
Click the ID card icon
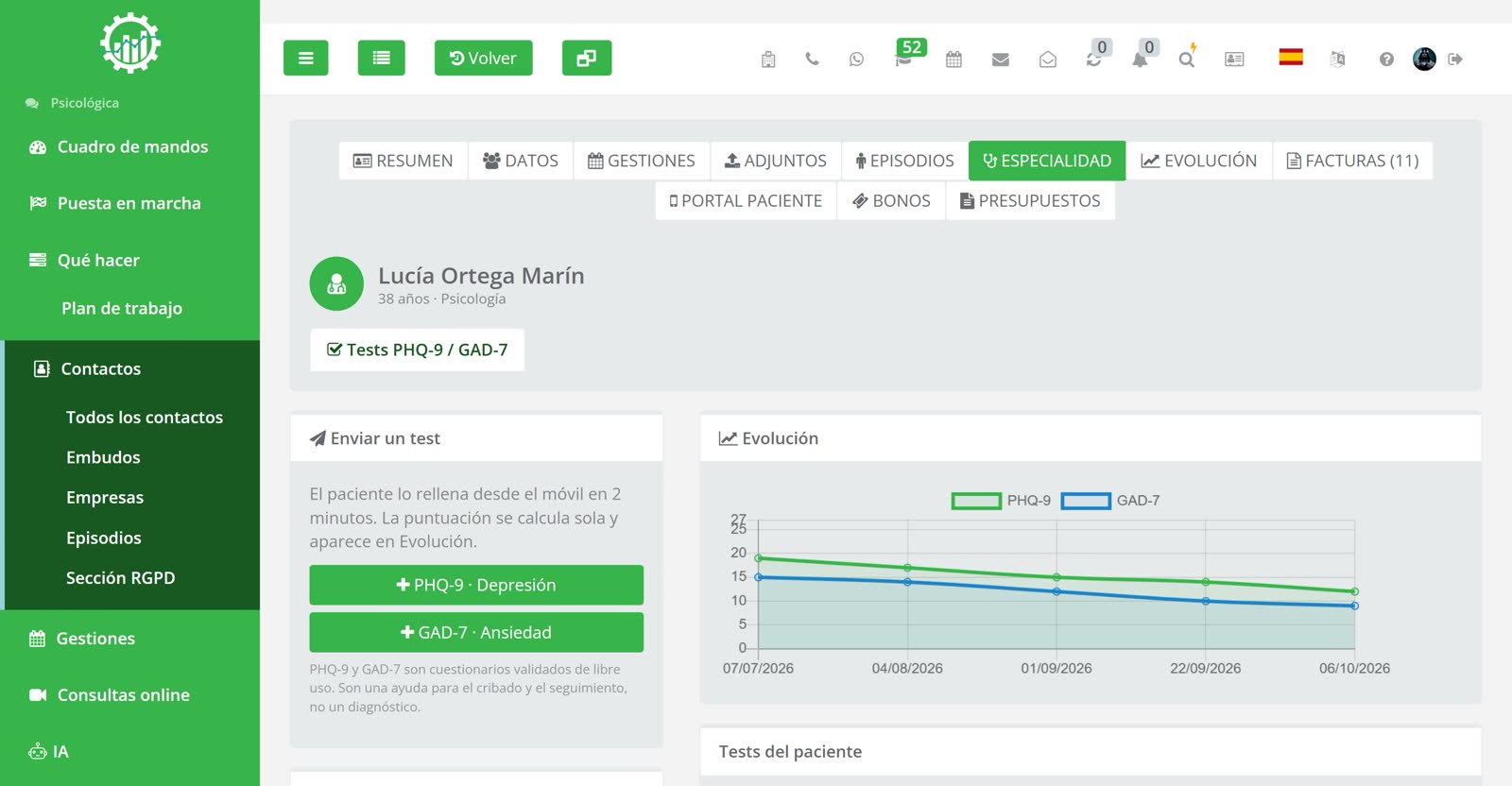tap(1234, 59)
